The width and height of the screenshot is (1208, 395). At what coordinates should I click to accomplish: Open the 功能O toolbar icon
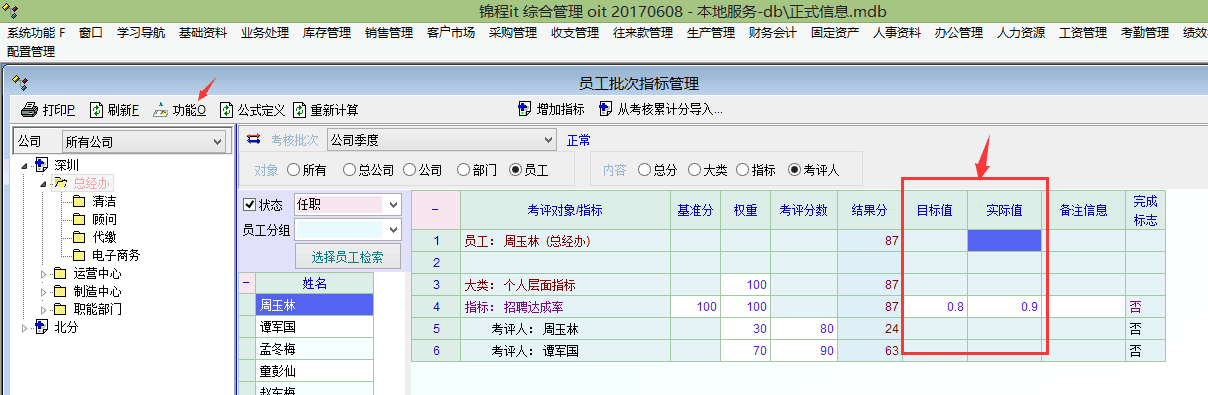161,110
